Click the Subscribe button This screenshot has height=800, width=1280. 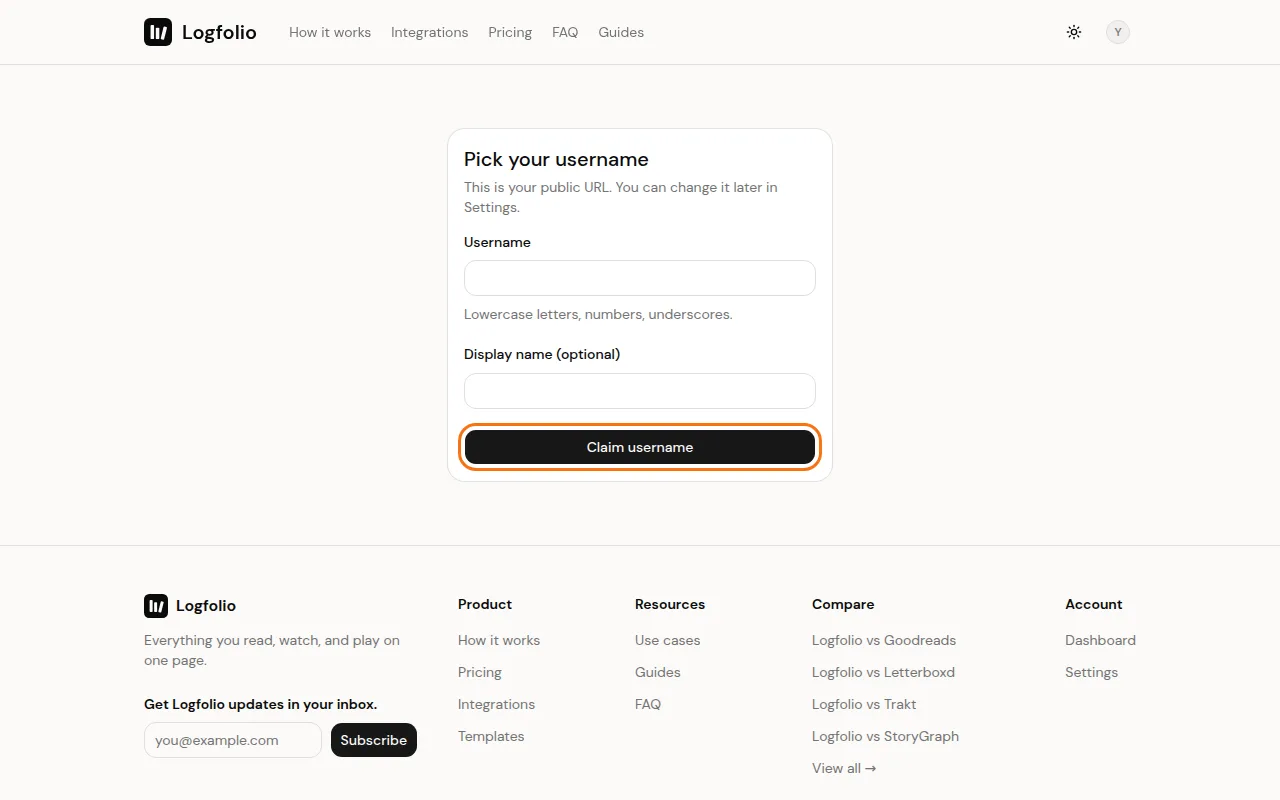[374, 740]
